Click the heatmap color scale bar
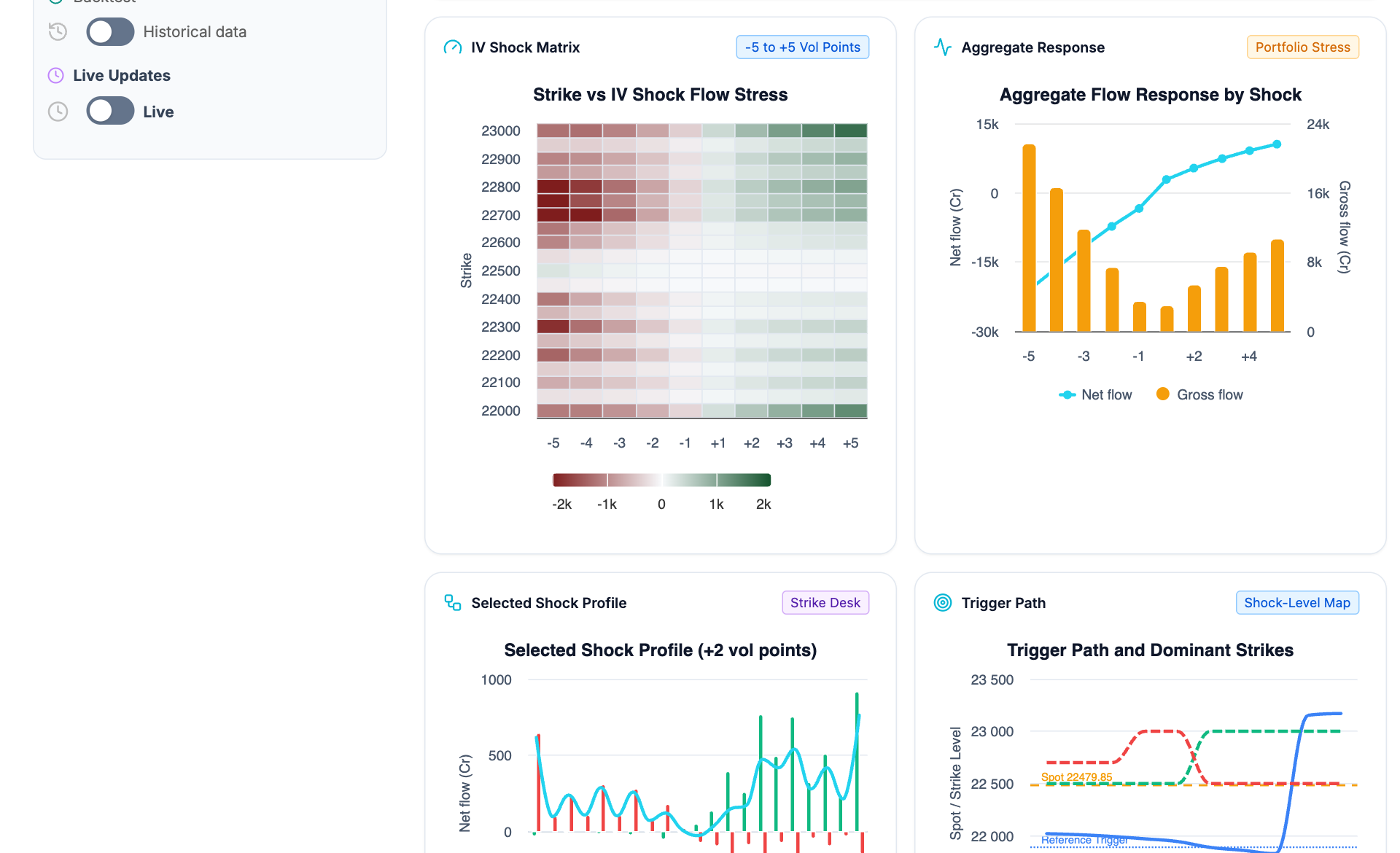This screenshot has height=853, width=1400. point(661,480)
